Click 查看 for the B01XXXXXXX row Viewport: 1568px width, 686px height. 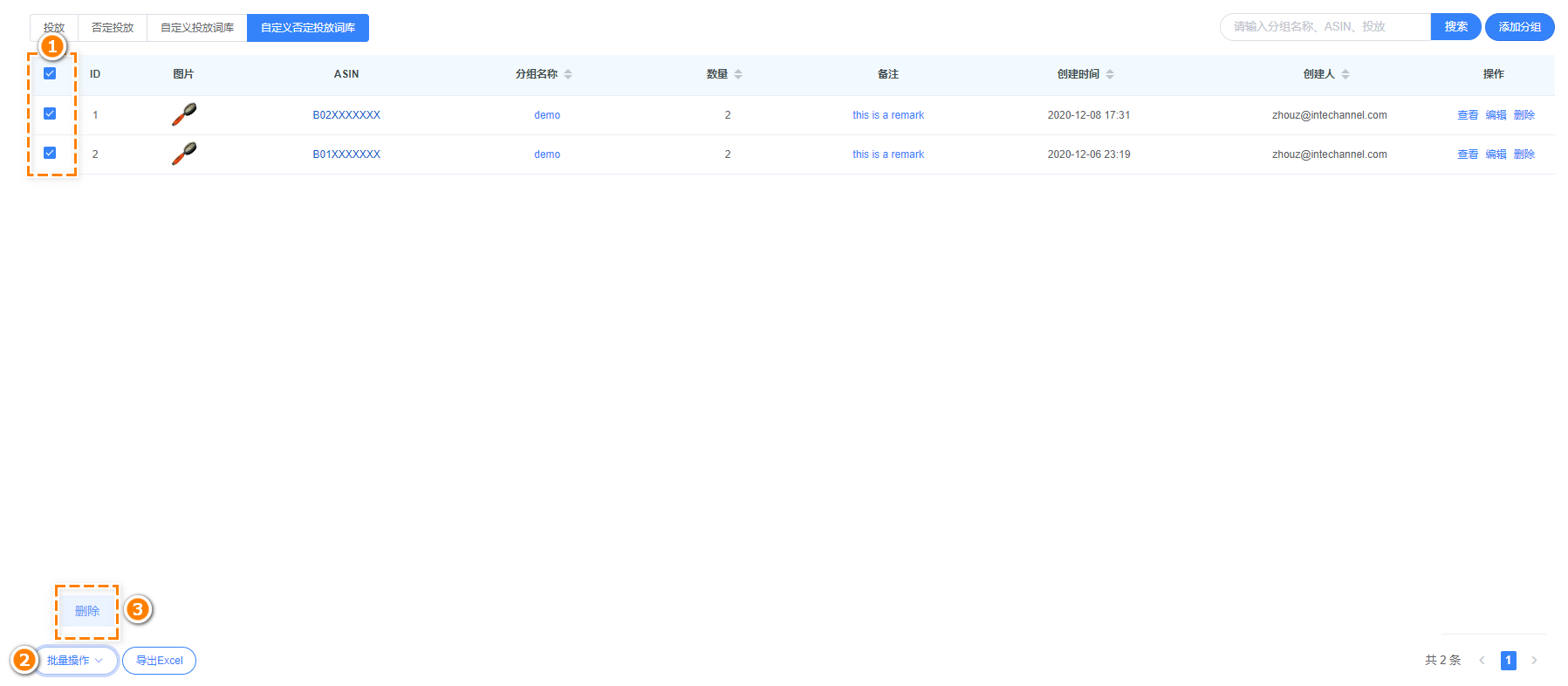(1468, 154)
